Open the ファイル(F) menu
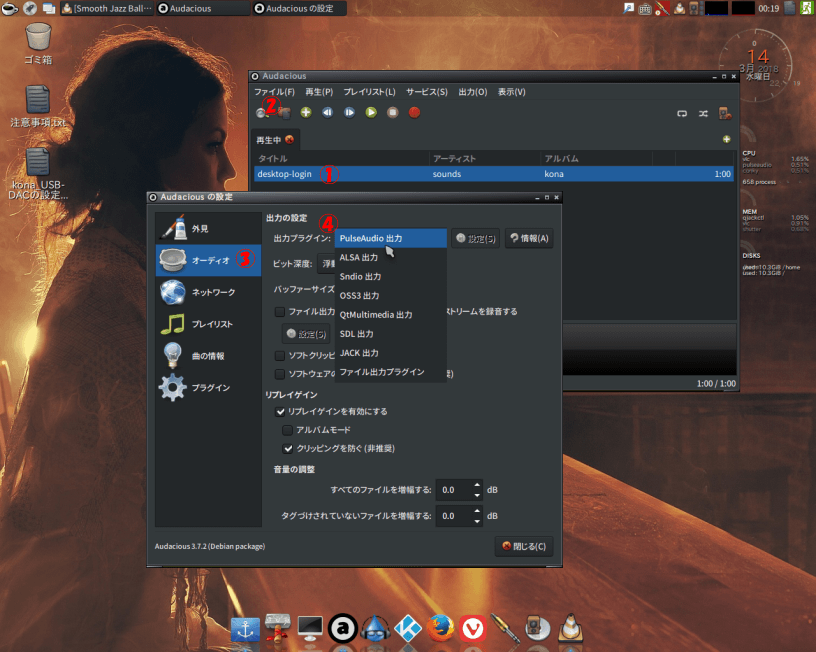The image size is (816, 652). point(274,92)
